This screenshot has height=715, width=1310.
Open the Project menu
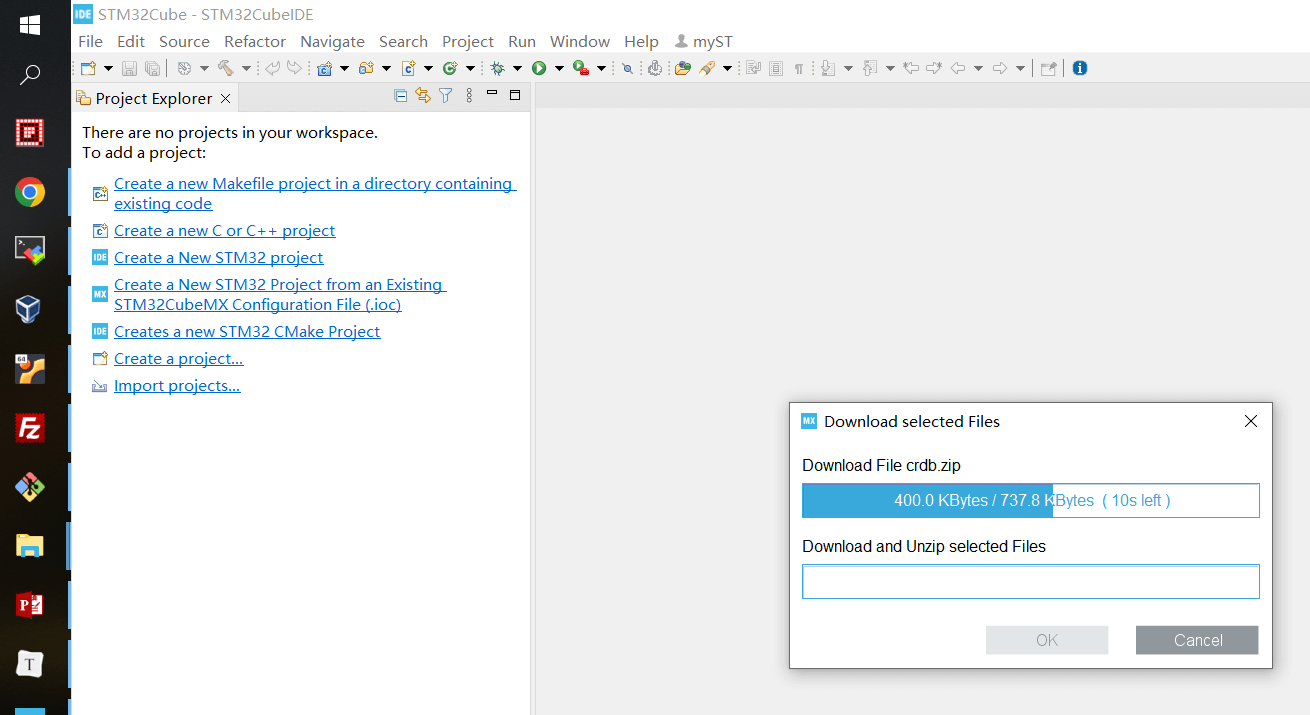pos(468,41)
